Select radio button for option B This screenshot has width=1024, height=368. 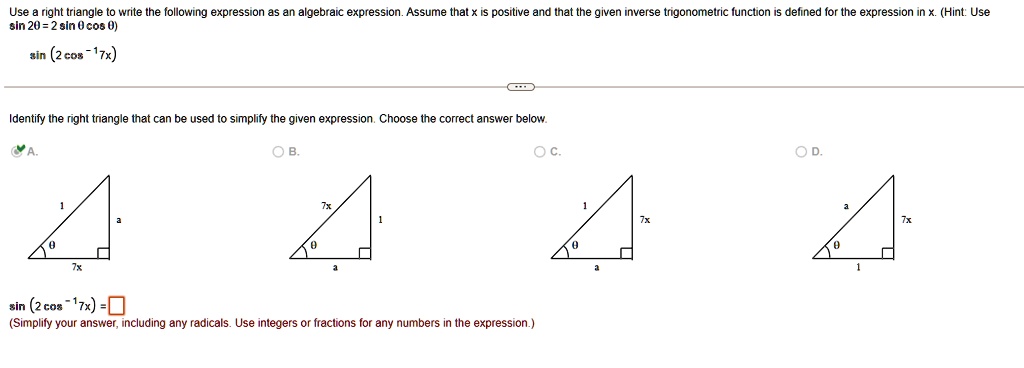click(x=279, y=152)
